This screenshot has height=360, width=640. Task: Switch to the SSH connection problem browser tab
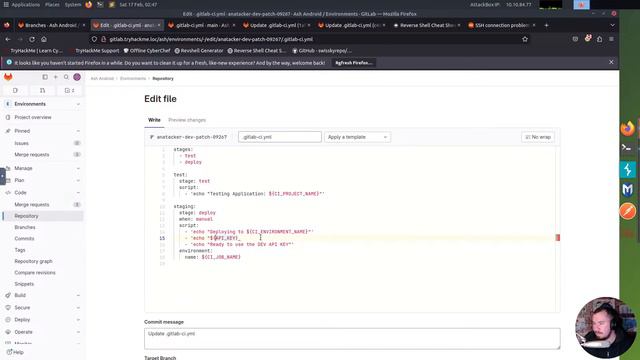(x=502, y=25)
